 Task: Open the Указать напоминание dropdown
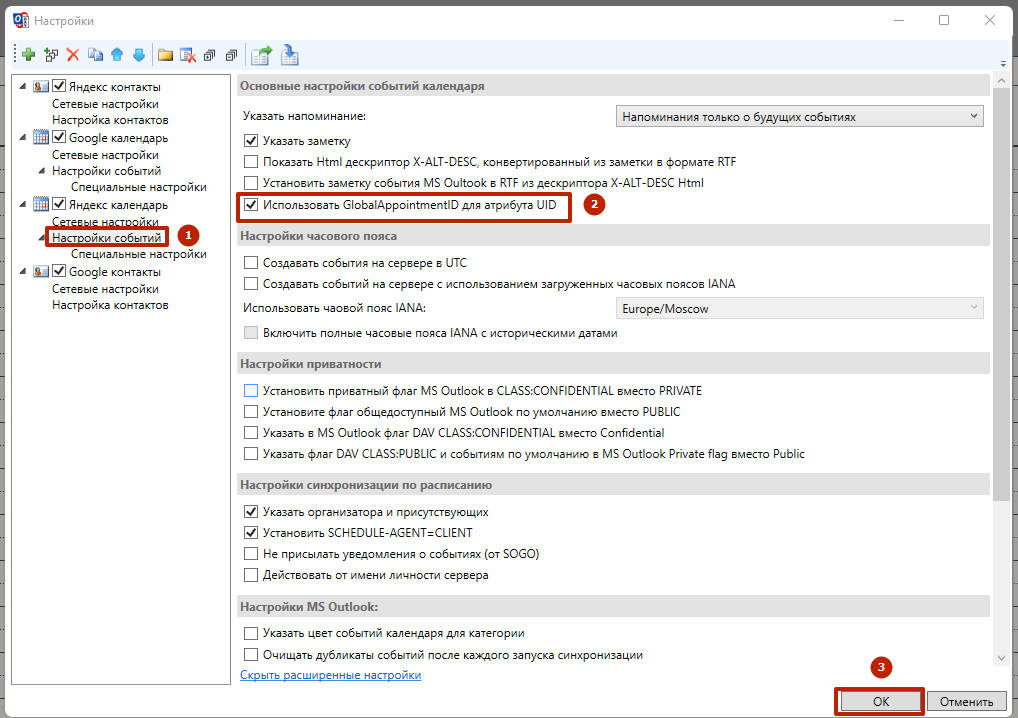click(799, 117)
